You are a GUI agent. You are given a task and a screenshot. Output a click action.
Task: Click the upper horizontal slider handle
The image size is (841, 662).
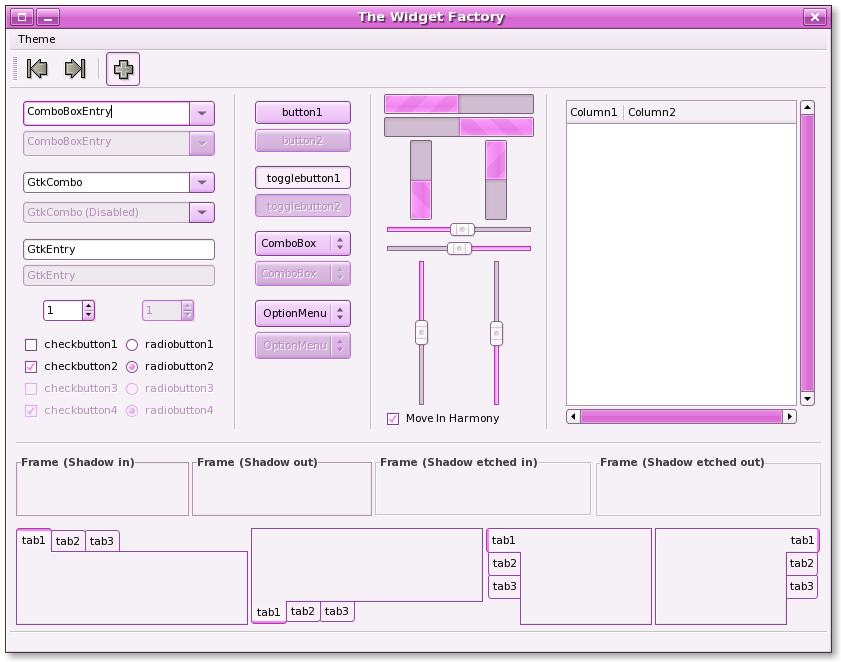tap(462, 230)
